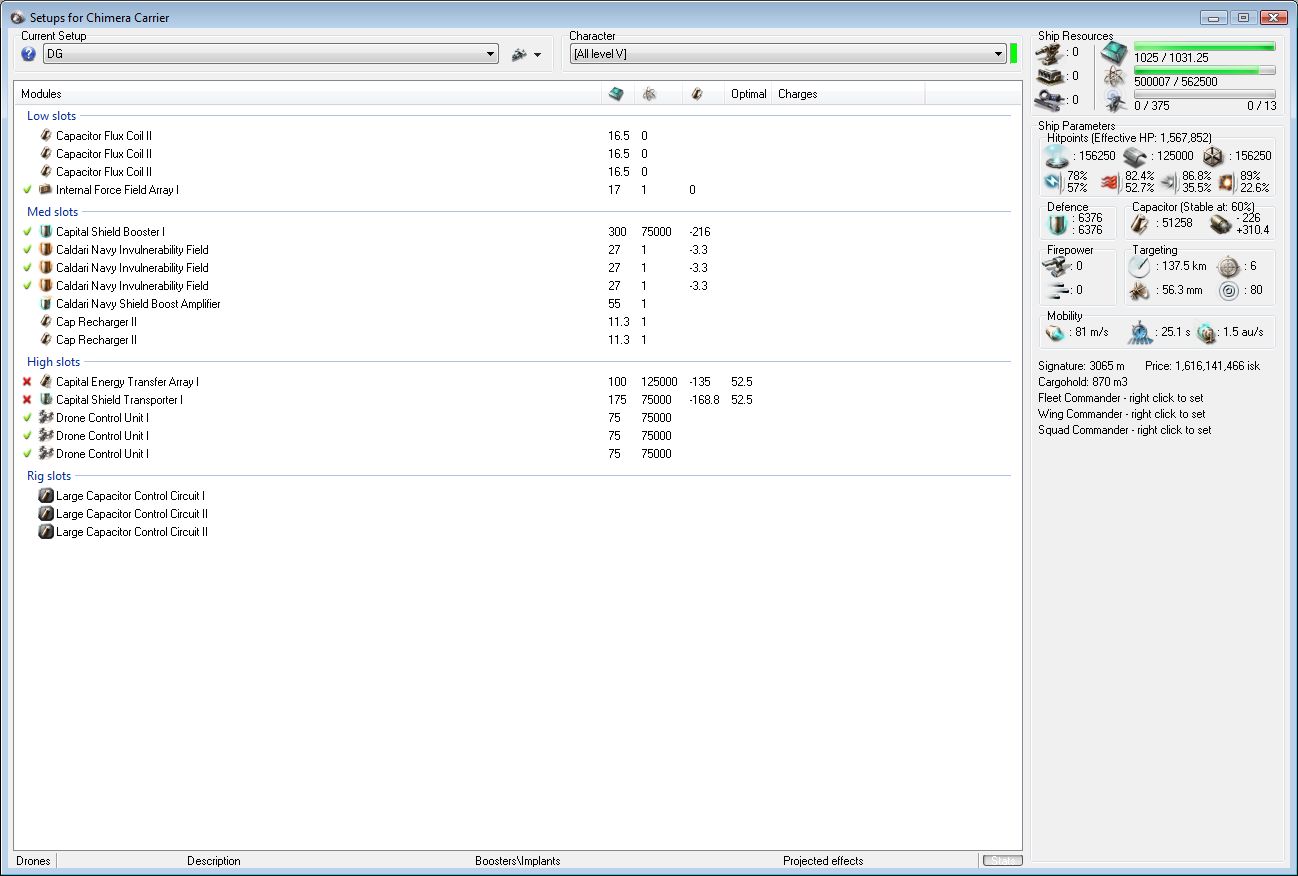Click the kinetic resistance icon beside 86.8%
1298x876 pixels.
coord(1169,181)
